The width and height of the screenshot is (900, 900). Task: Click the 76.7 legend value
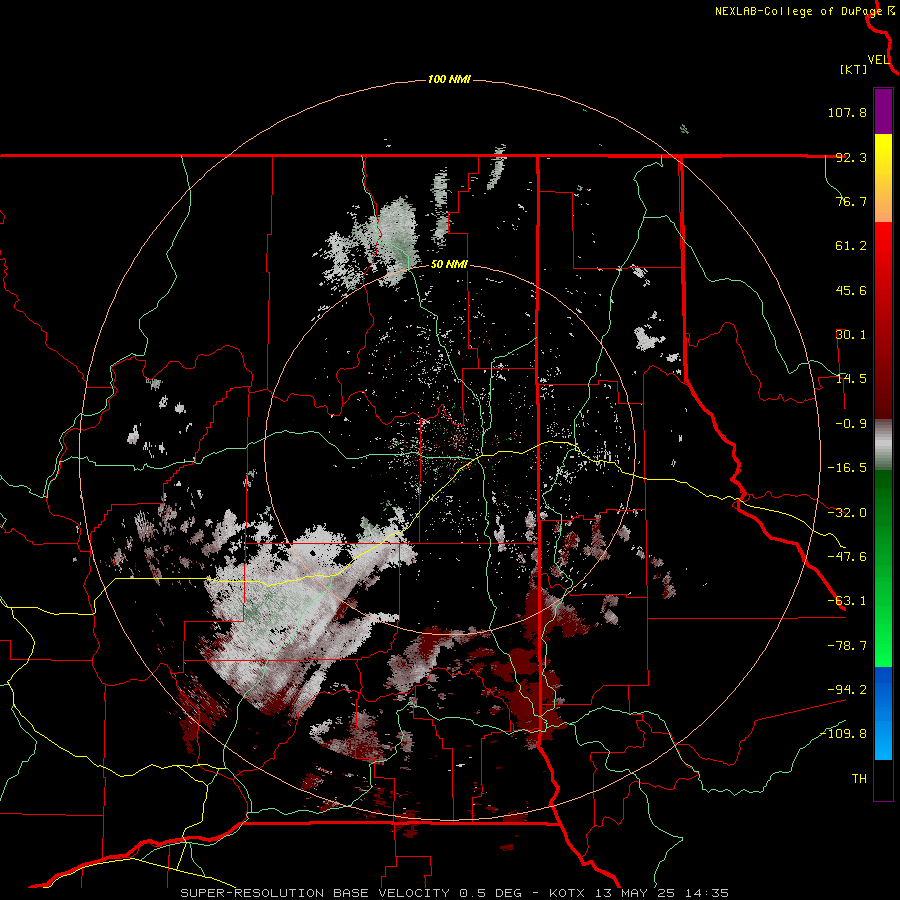pos(851,201)
